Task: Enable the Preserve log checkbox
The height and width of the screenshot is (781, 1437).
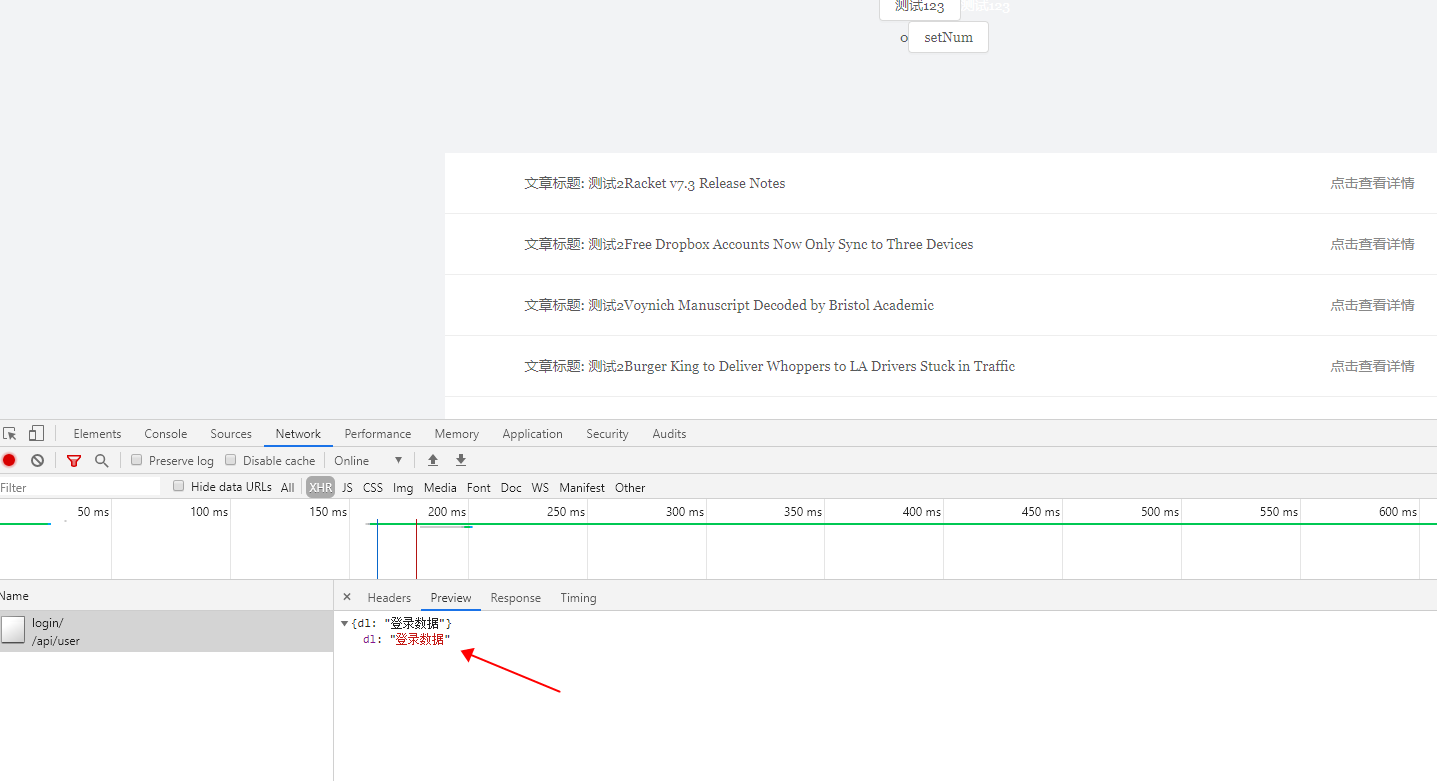Action: click(x=136, y=460)
